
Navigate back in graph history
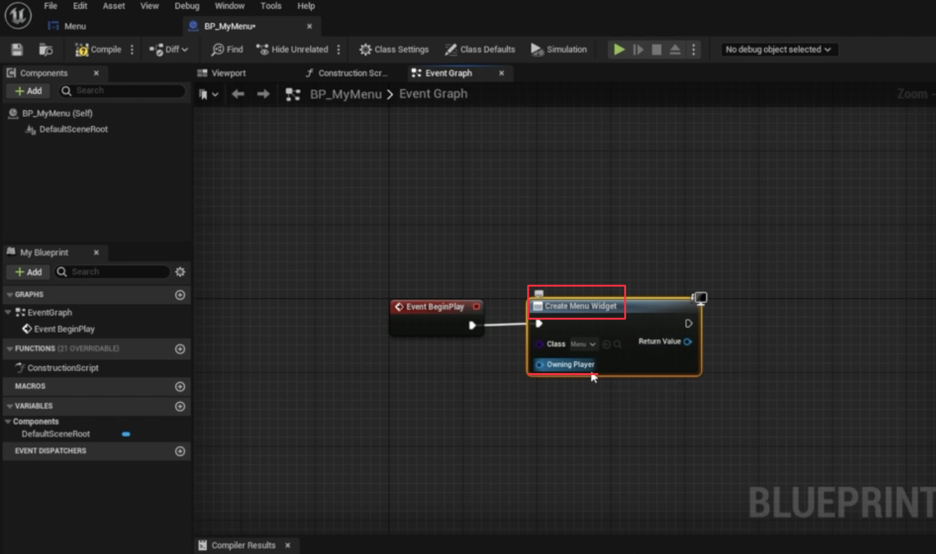pos(238,94)
